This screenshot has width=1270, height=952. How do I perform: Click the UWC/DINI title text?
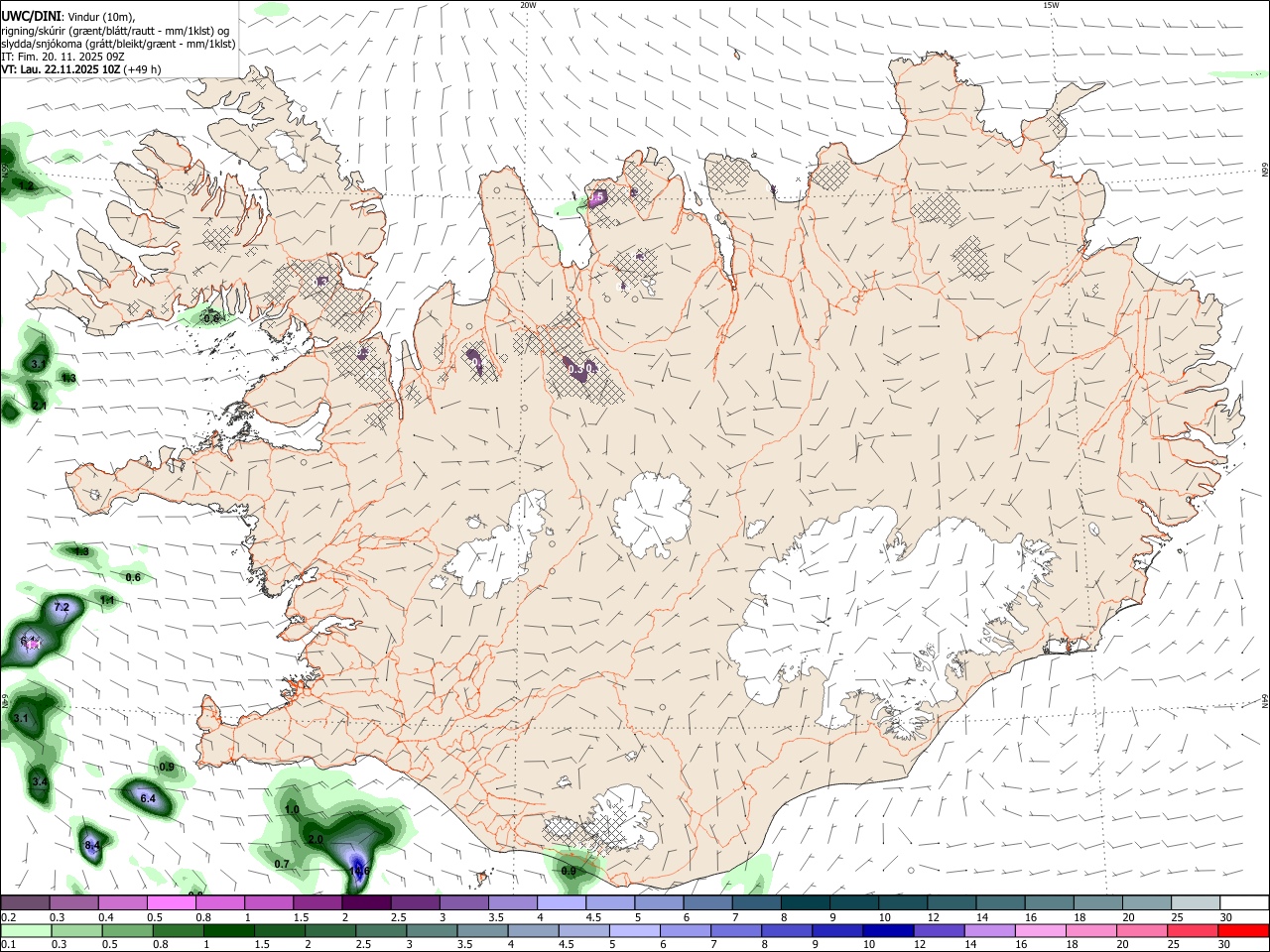(x=31, y=16)
